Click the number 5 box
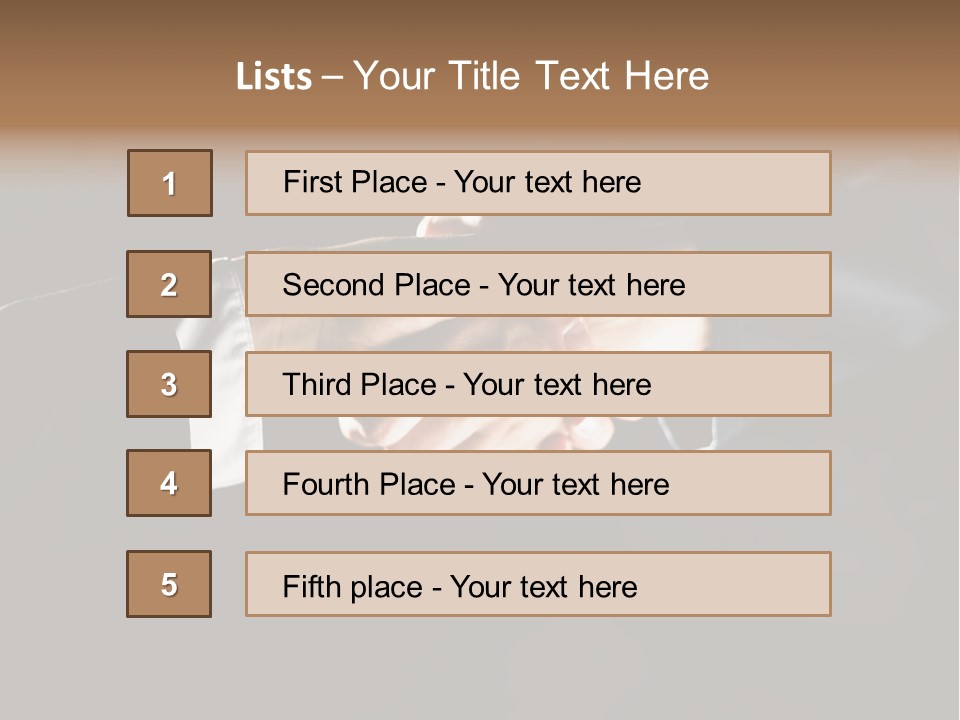Image resolution: width=960 pixels, height=720 pixels. click(x=169, y=584)
